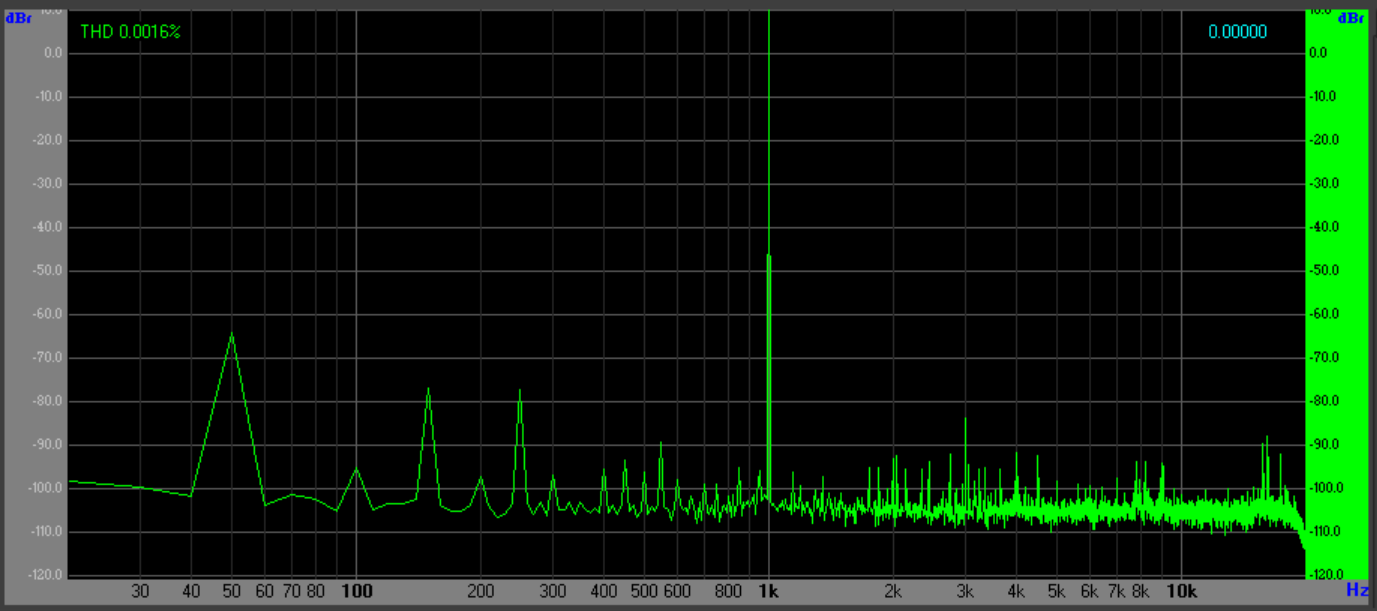
Task: Click the 400 frequency axis label
Action: point(605,591)
